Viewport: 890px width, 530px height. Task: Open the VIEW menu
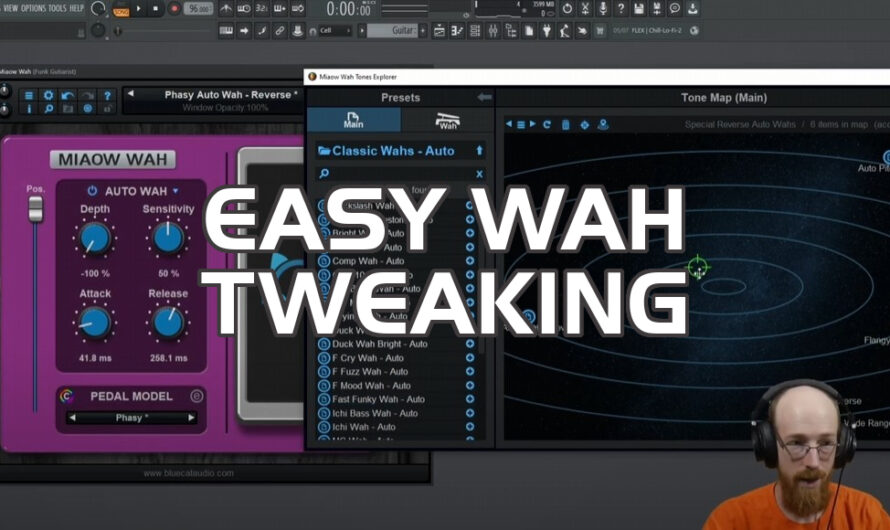click(10, 8)
